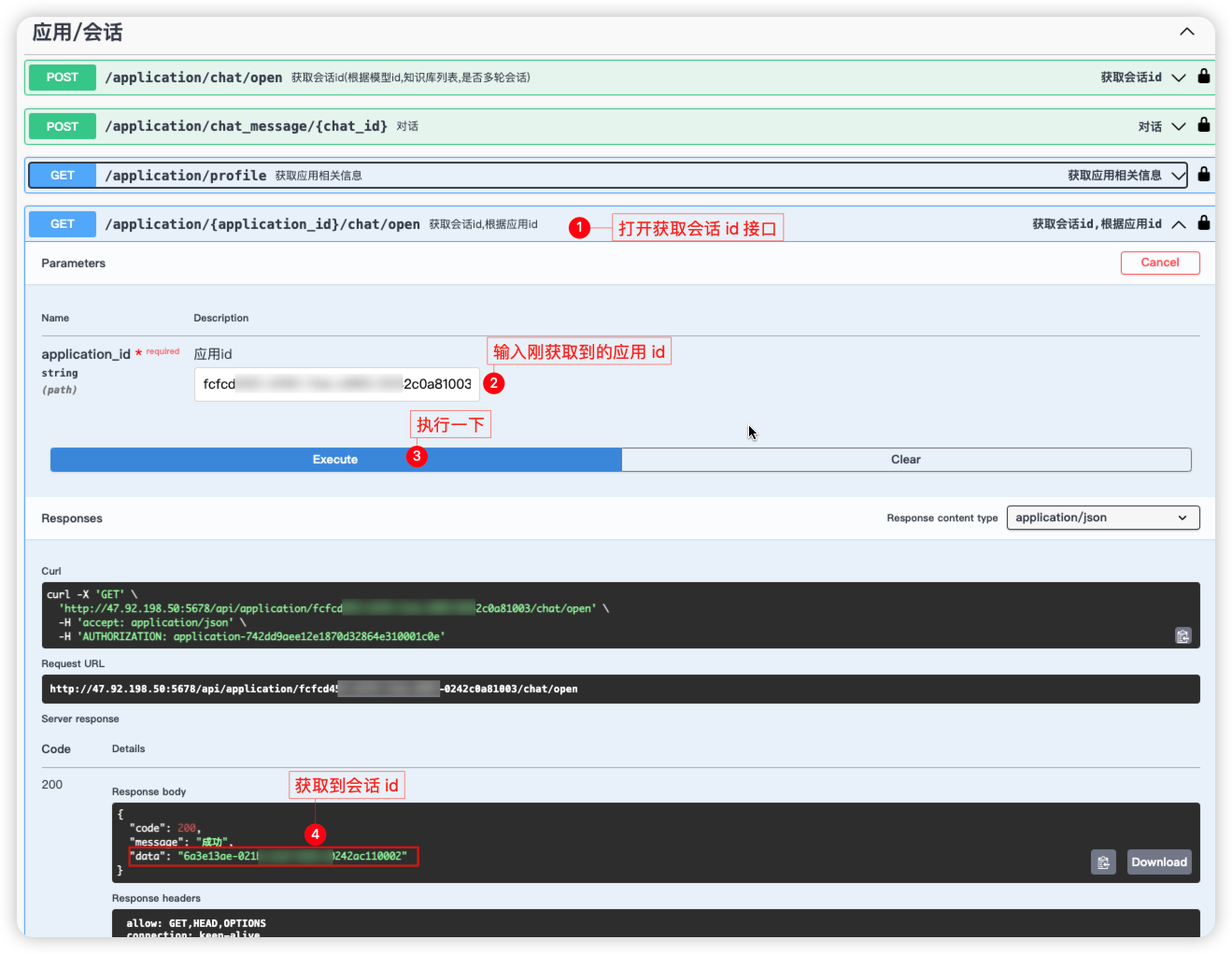Click the POST method badge on chat/open
The image size is (1232, 954).
pos(62,77)
